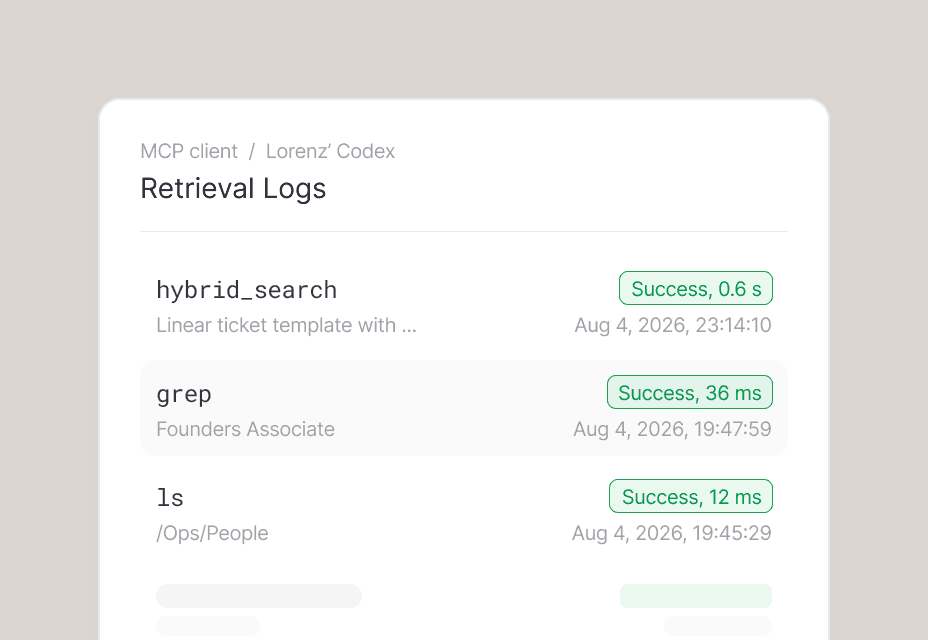928x640 pixels.
Task: Open the MCP client breadcrumb link
Action: click(189, 152)
